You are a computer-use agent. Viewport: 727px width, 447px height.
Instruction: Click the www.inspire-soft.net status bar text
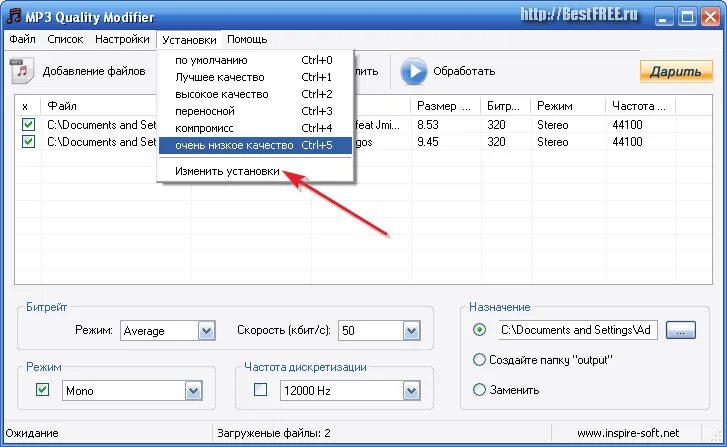[628, 433]
